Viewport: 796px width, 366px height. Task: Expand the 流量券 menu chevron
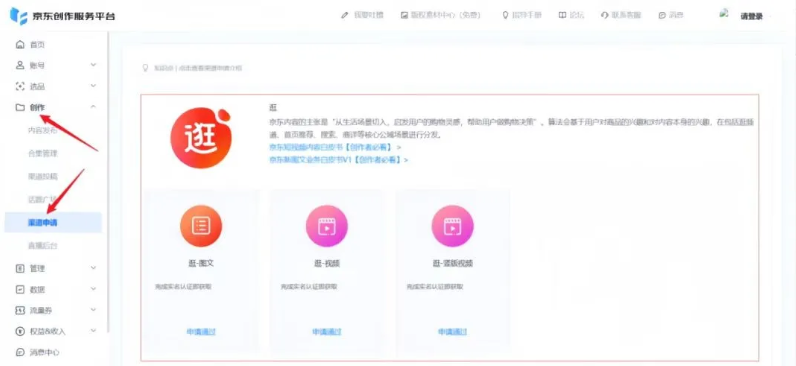click(93, 310)
